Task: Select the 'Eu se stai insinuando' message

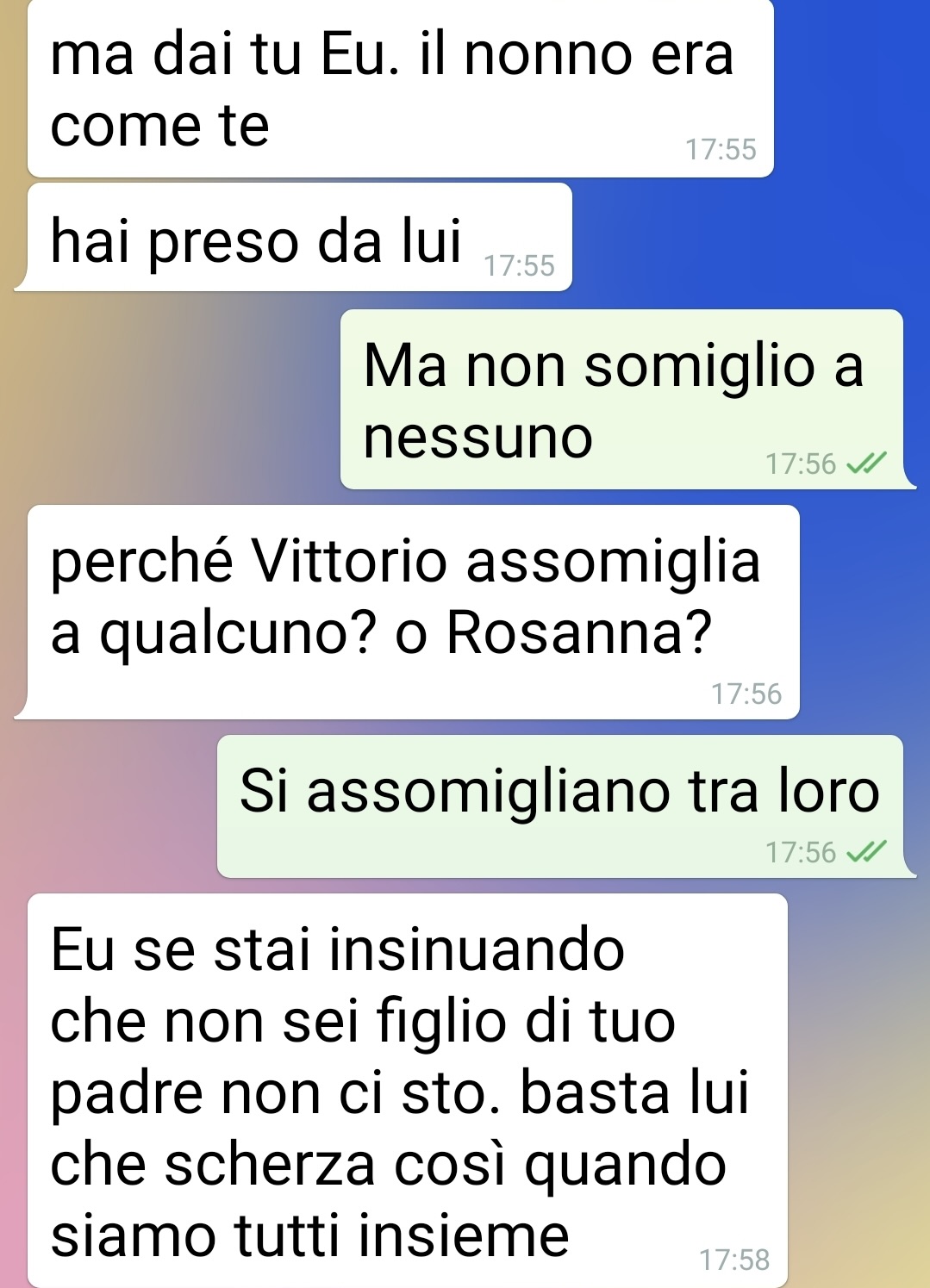Action: pos(408,1091)
